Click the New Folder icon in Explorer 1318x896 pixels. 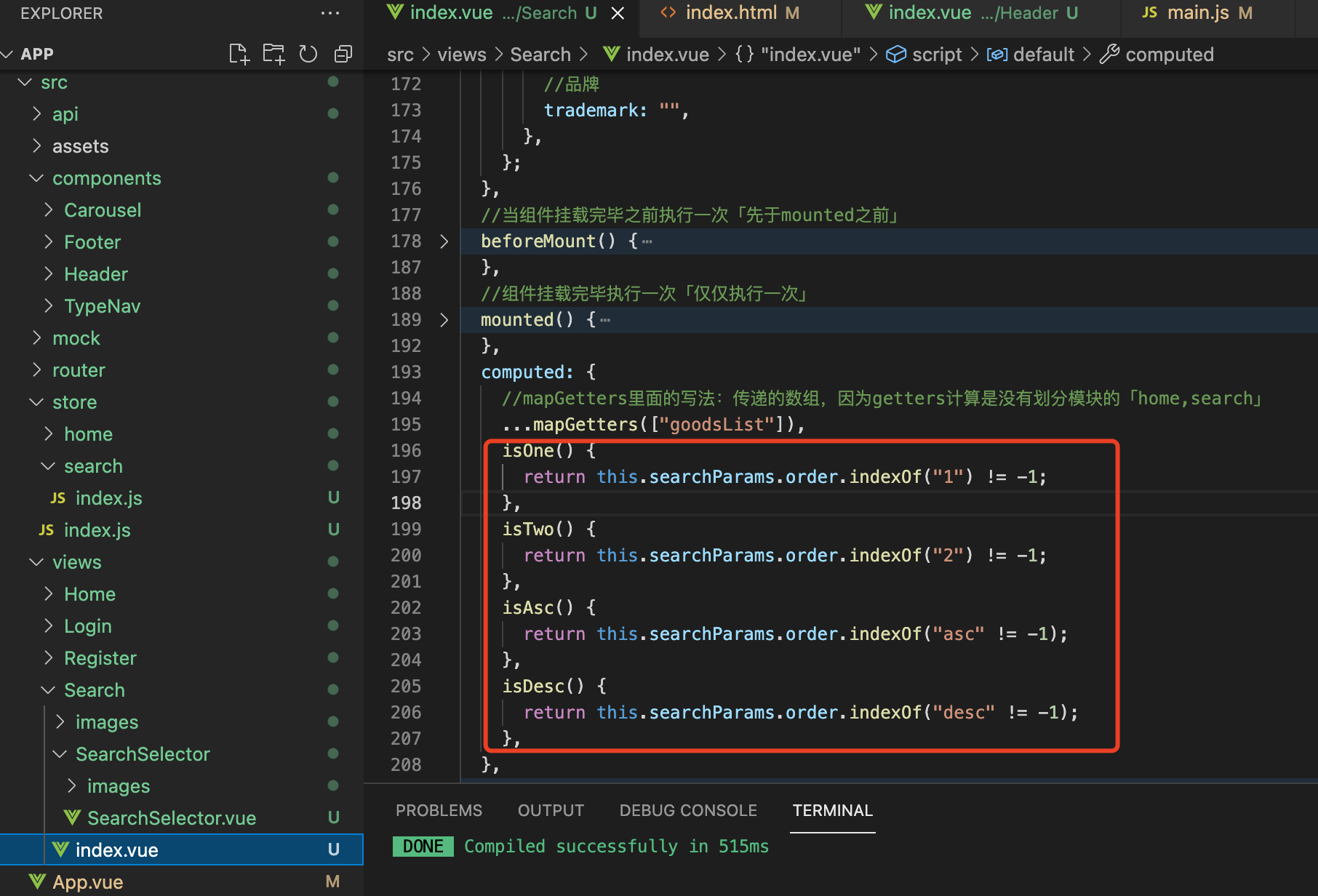[x=273, y=54]
